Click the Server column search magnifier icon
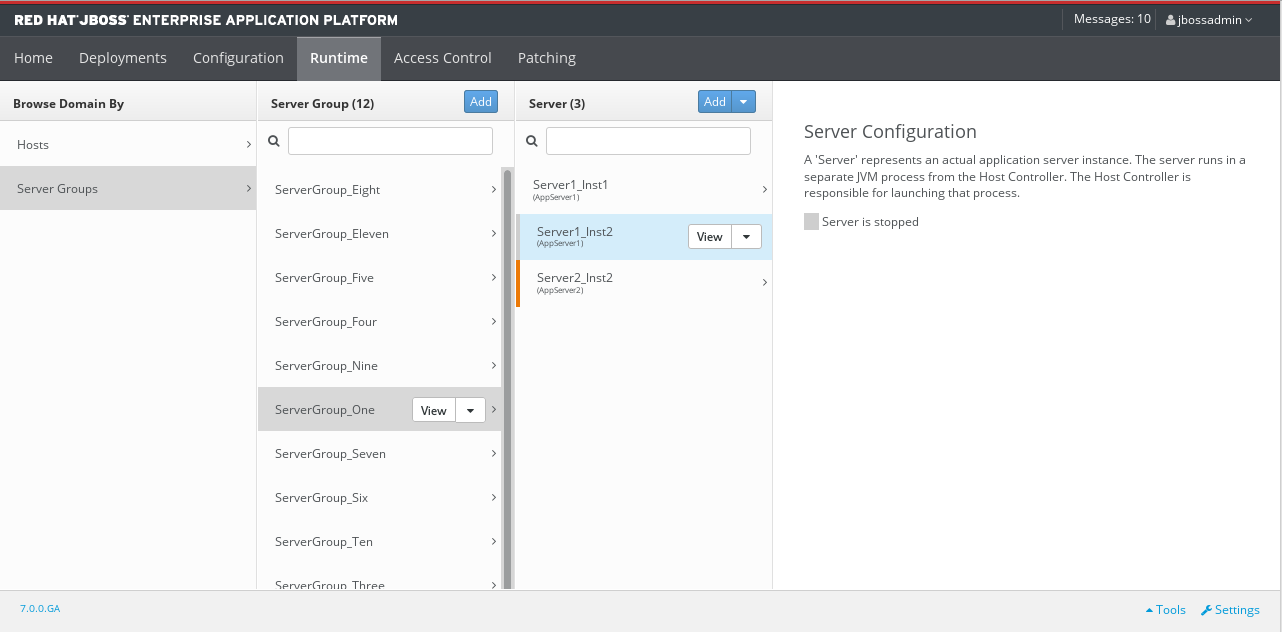Viewport: 1282px width, 632px height. [x=532, y=142]
